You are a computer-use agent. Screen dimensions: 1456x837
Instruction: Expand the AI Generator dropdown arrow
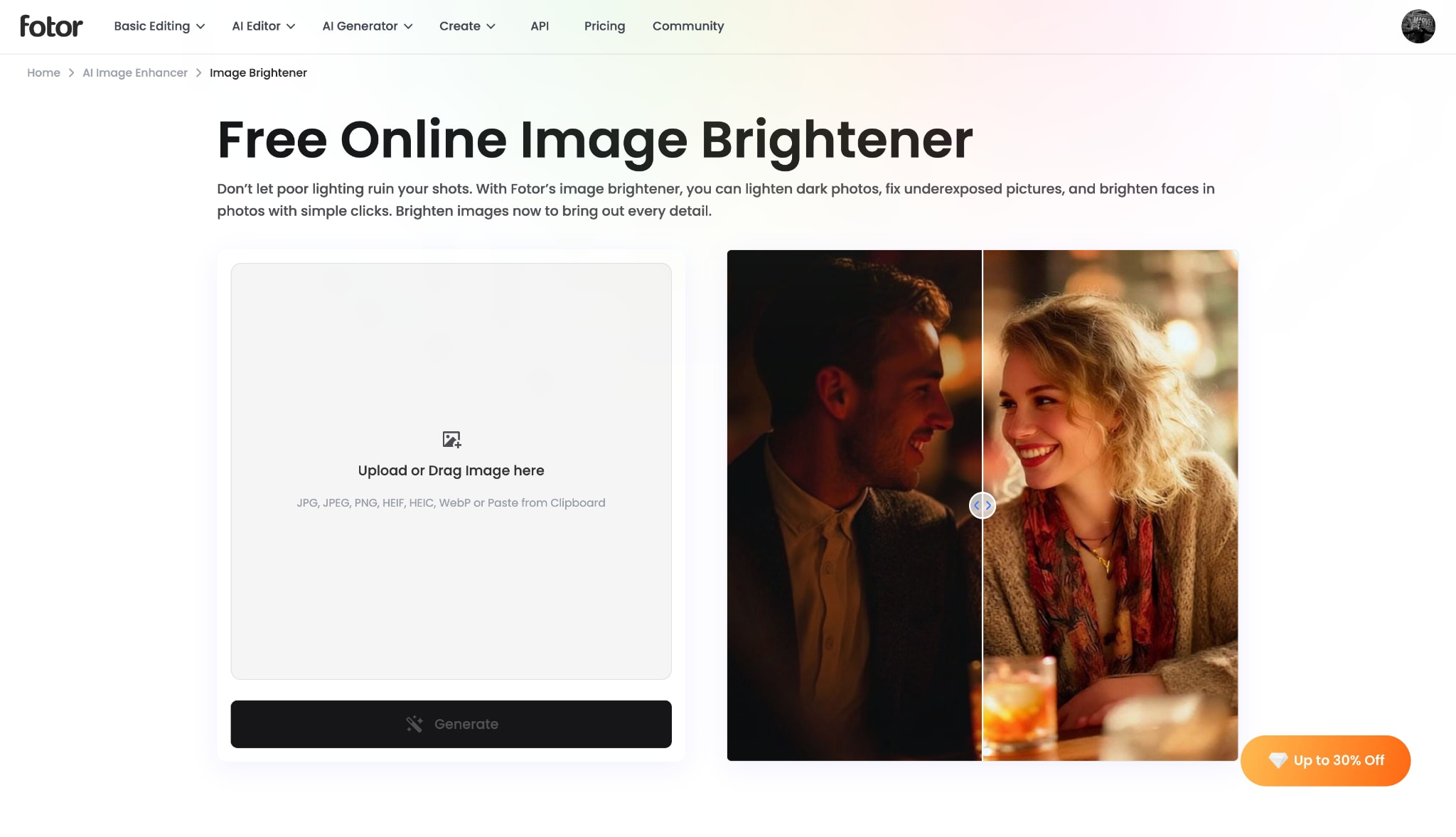(408, 26)
